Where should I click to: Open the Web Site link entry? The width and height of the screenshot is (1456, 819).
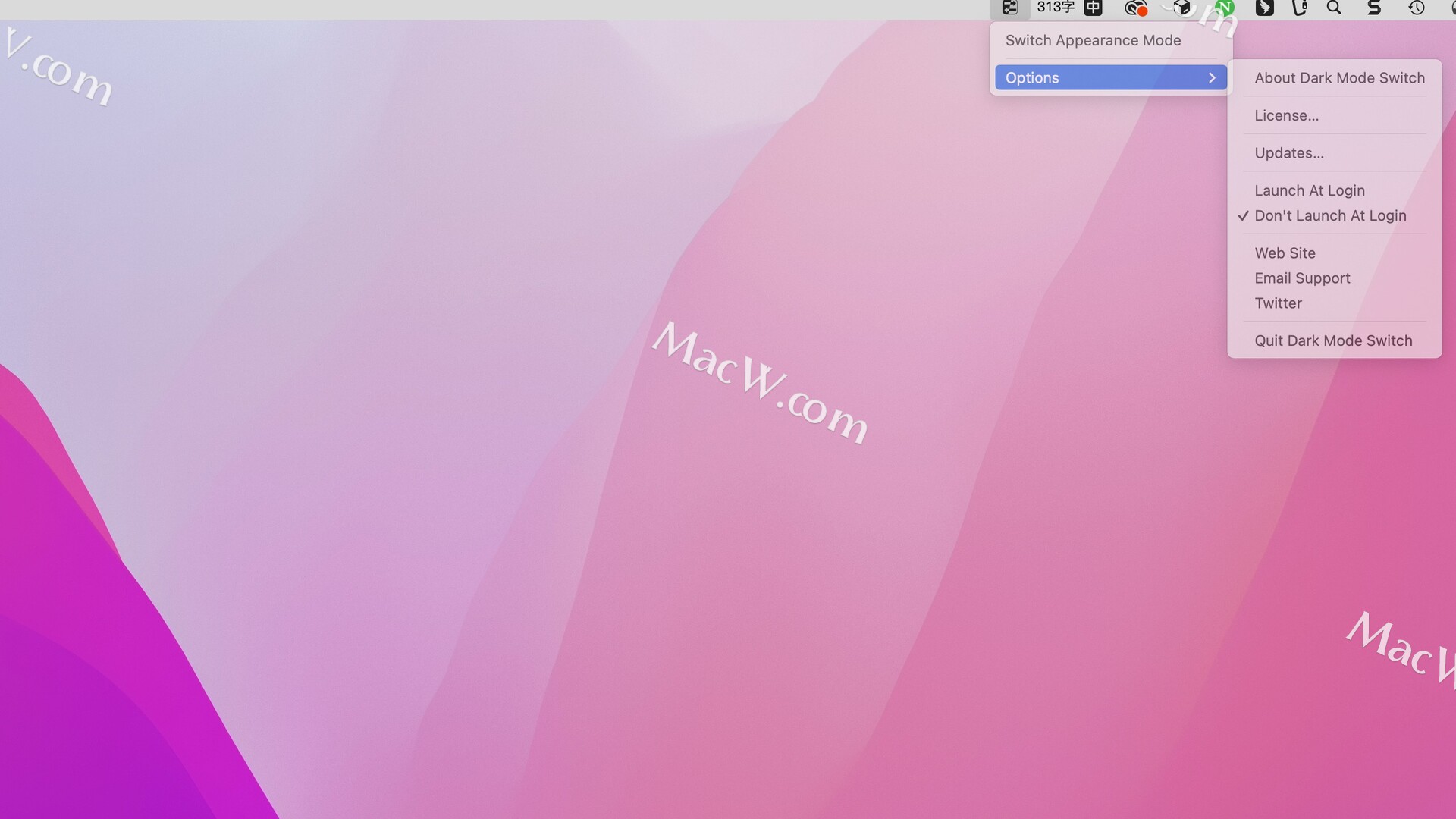point(1335,253)
